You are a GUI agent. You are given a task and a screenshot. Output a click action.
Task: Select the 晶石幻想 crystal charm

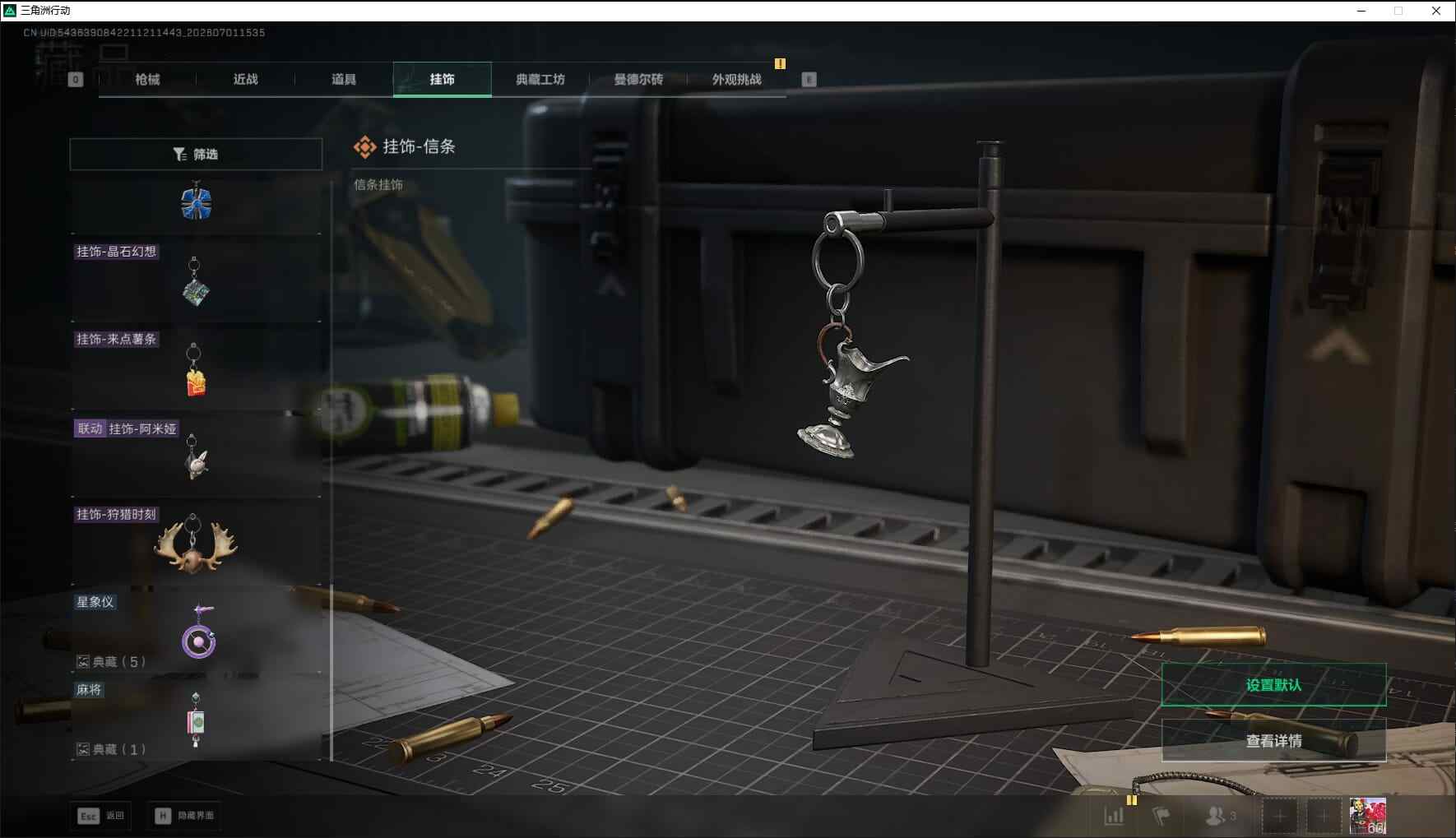click(196, 278)
